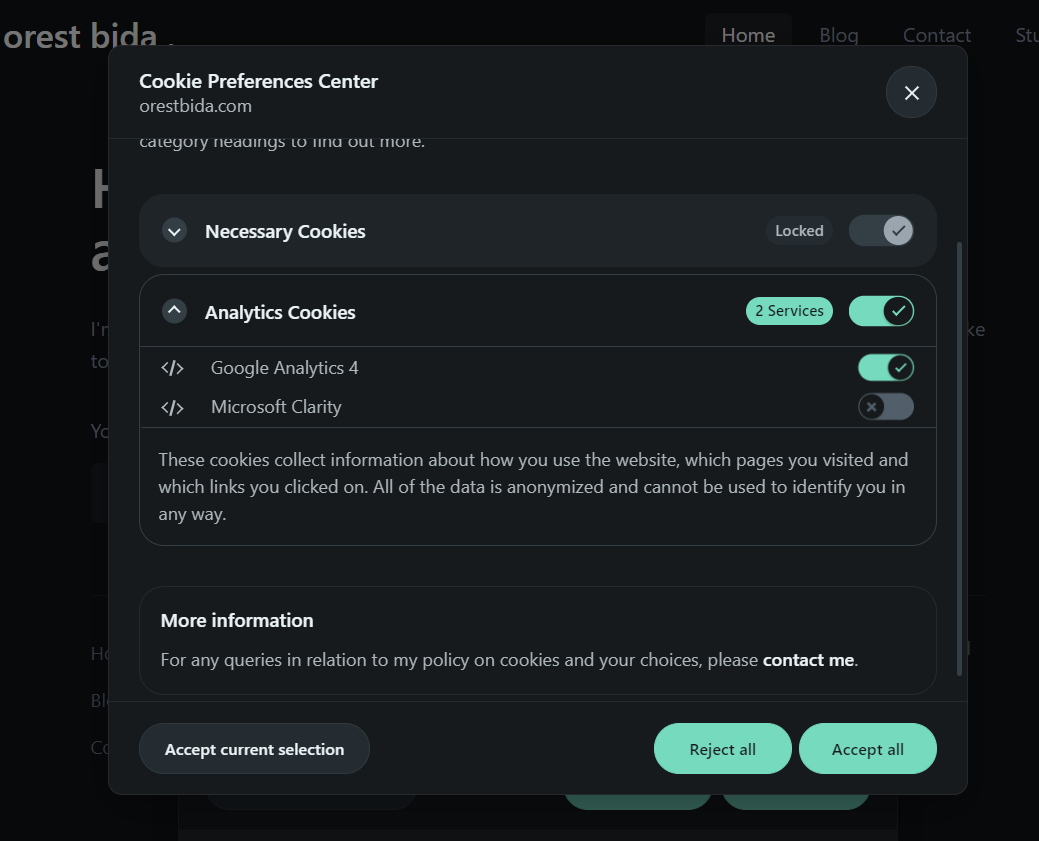Enable the Microsoft Clarity toggle

pyautogui.click(x=886, y=407)
